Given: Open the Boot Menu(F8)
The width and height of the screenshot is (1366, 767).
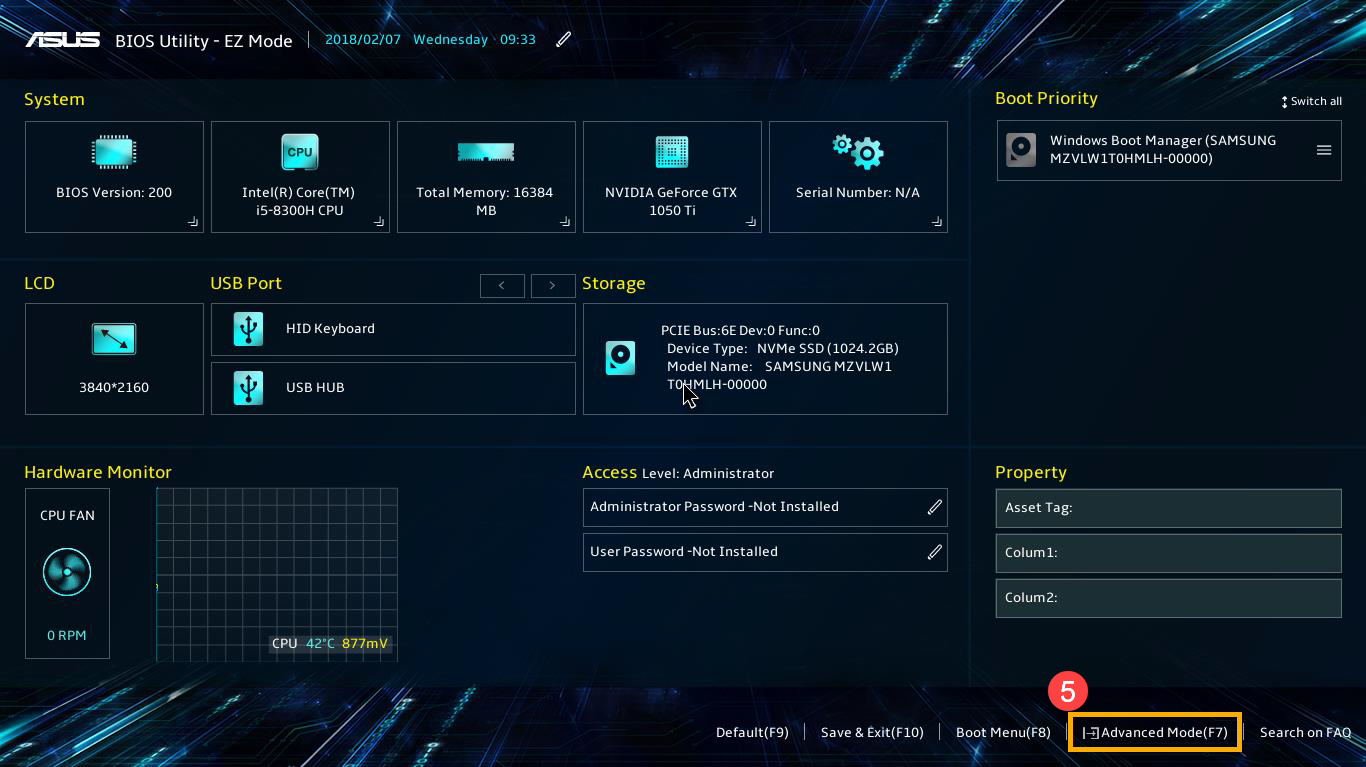Looking at the screenshot, I should [x=1003, y=732].
